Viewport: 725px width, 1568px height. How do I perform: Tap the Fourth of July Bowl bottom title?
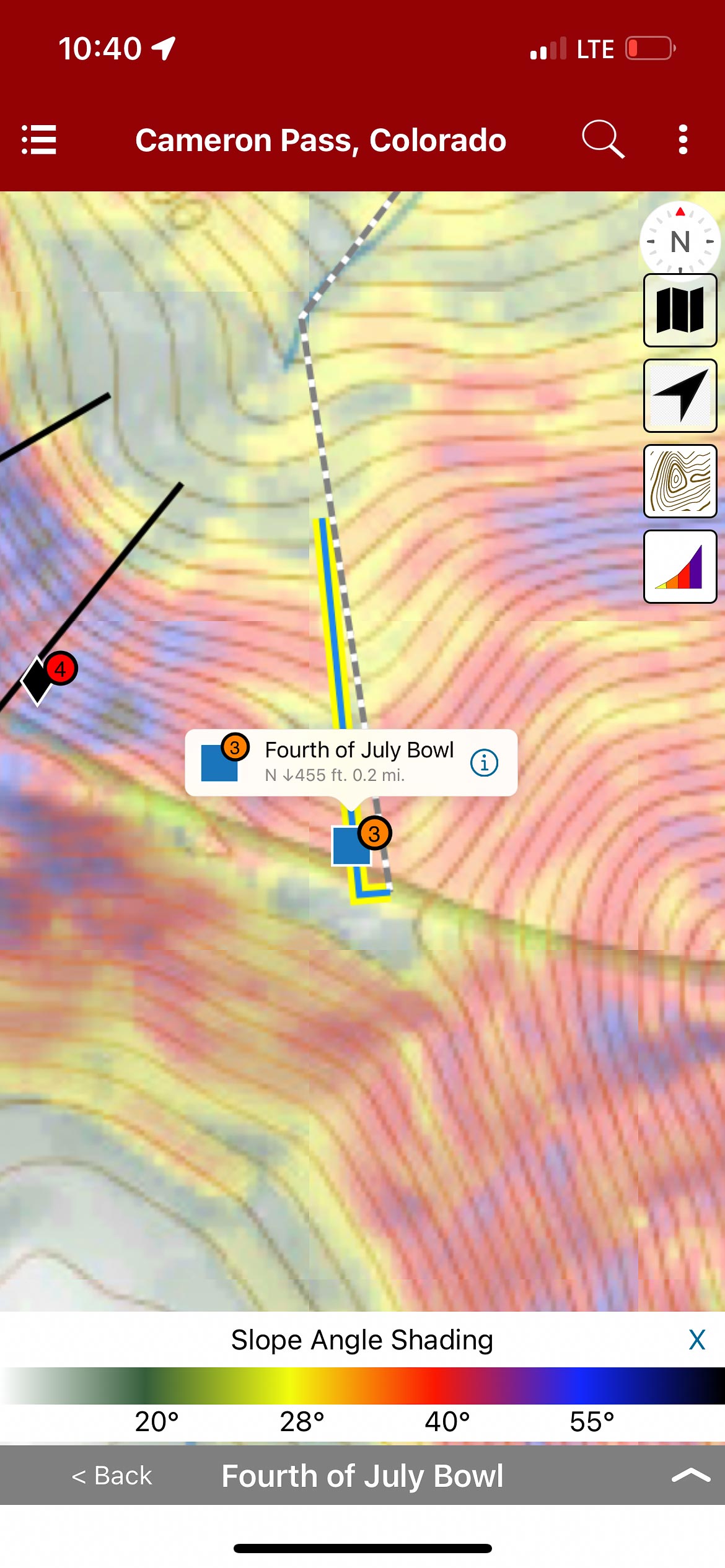[362, 1476]
